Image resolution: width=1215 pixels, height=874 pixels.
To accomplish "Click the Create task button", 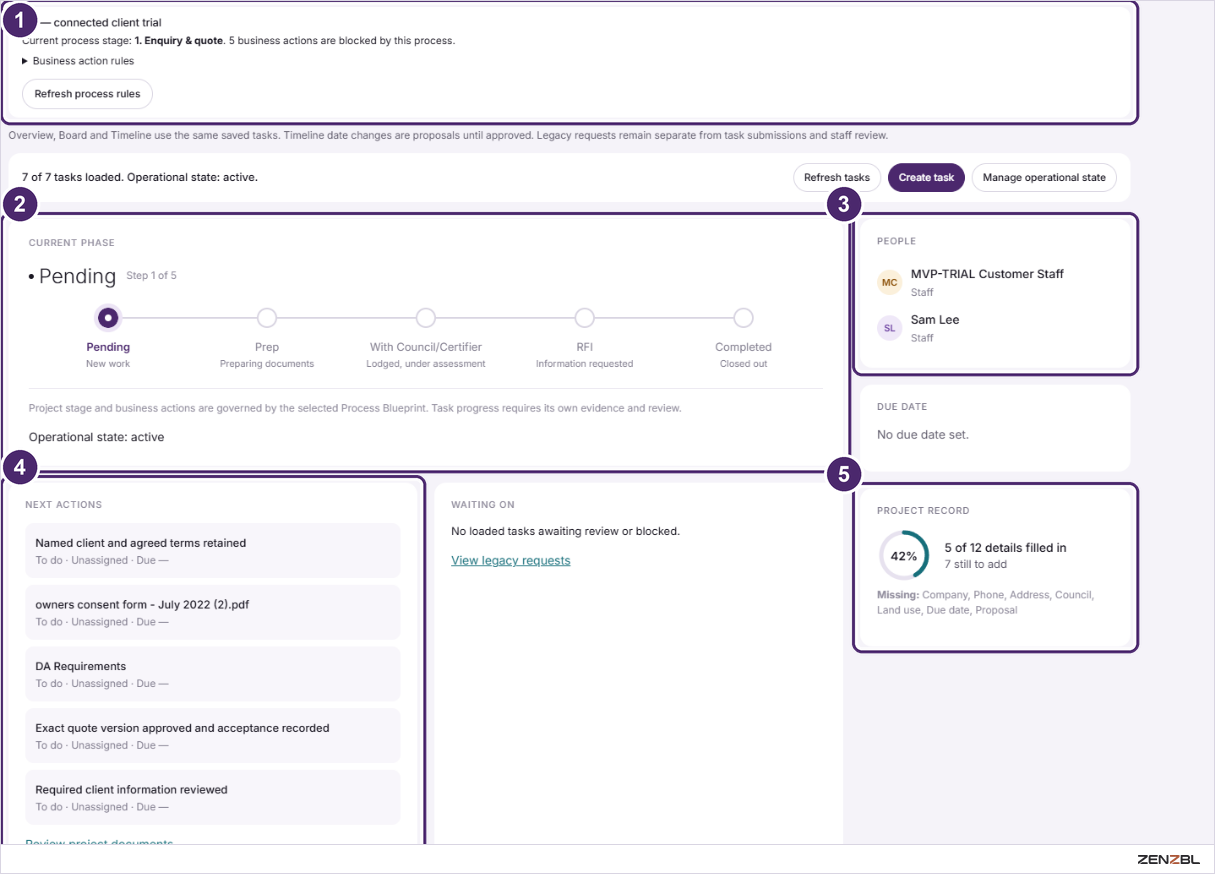I will coord(926,178).
